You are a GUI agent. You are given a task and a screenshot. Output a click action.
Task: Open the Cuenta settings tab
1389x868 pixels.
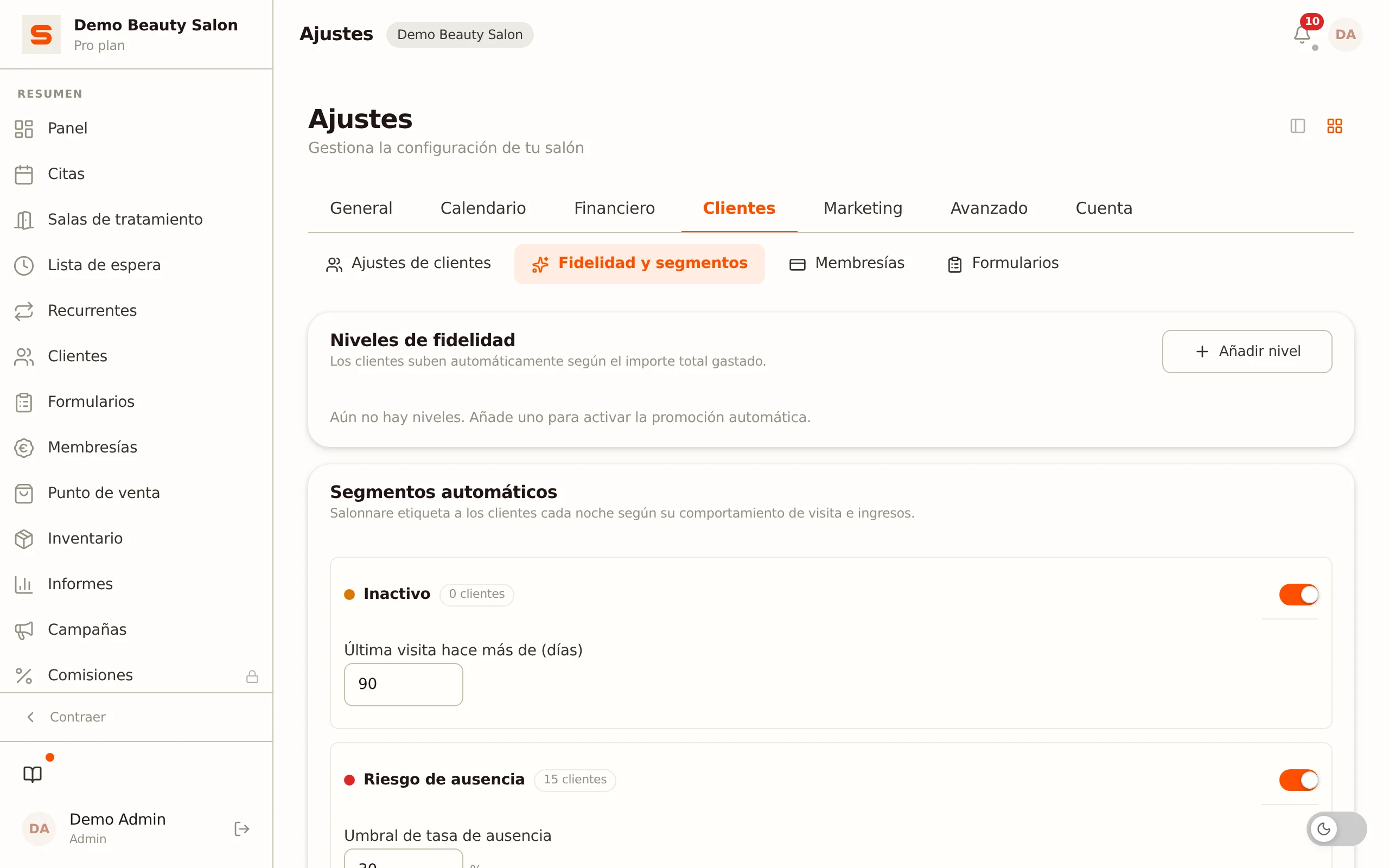(1103, 208)
